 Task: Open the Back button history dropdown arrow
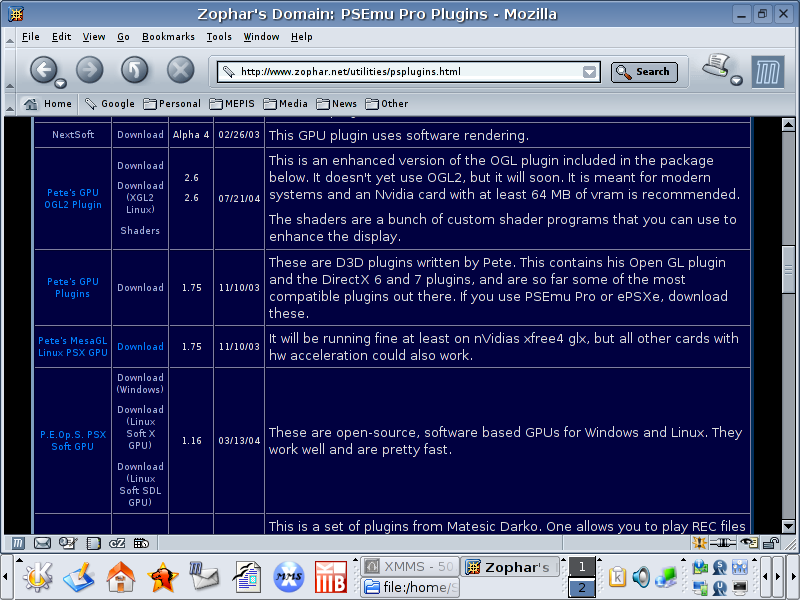pos(60,83)
